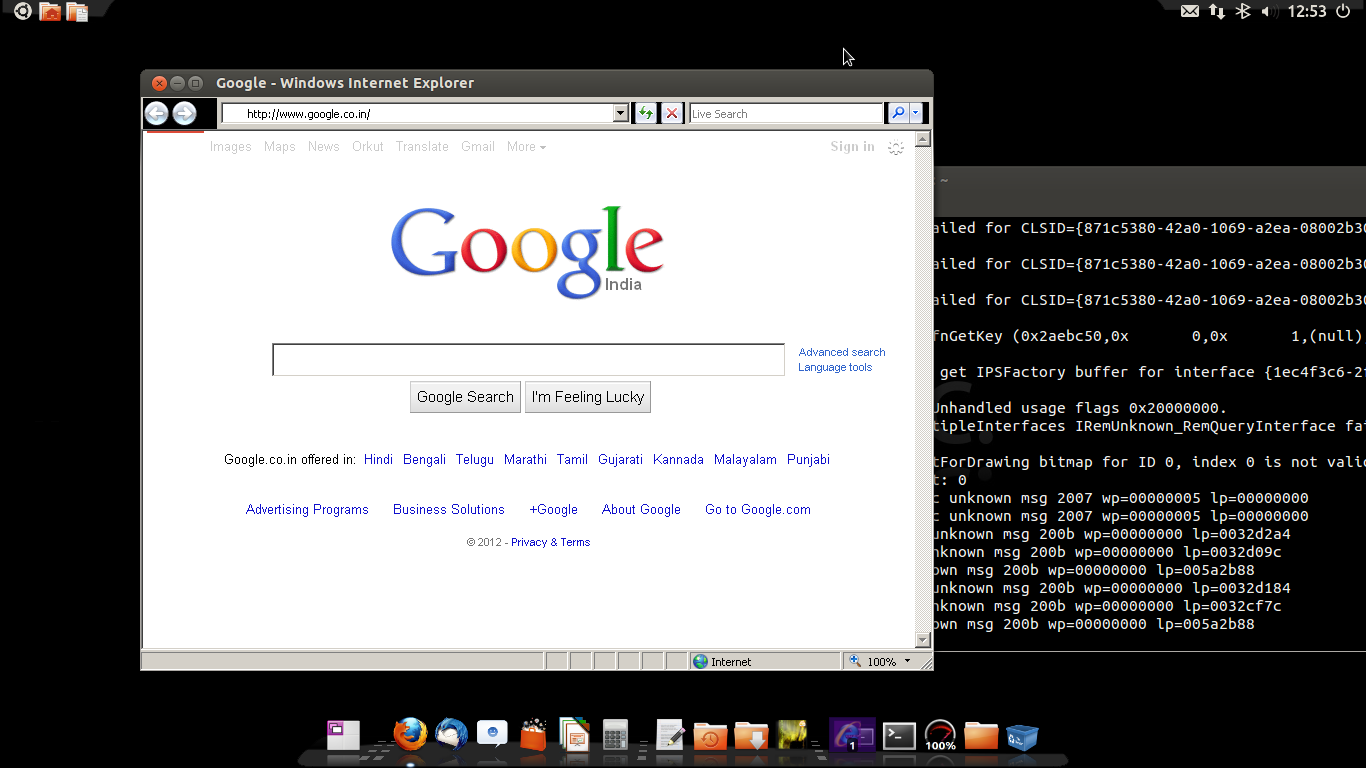1366x768 pixels.
Task: Open Ubuntu logo menu in top panel
Action: click(x=22, y=12)
